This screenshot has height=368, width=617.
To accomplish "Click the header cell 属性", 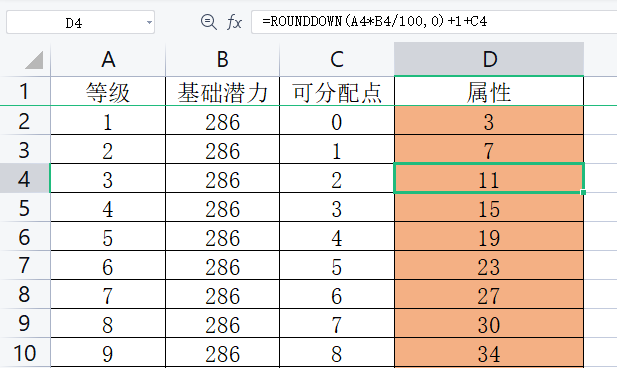I will coord(489,91).
